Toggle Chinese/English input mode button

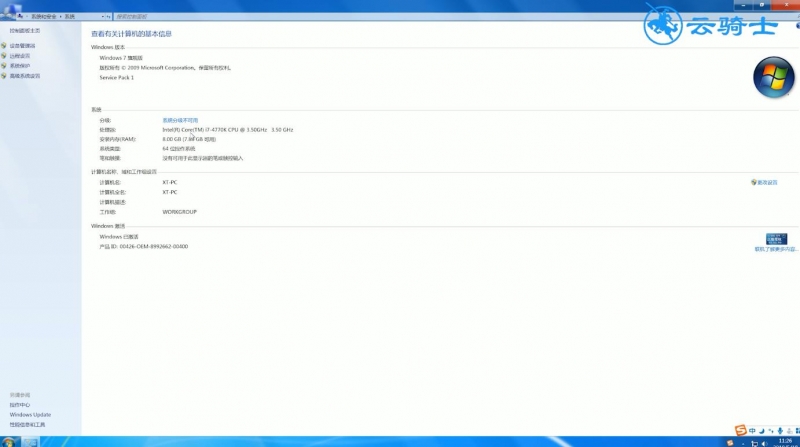752,431
